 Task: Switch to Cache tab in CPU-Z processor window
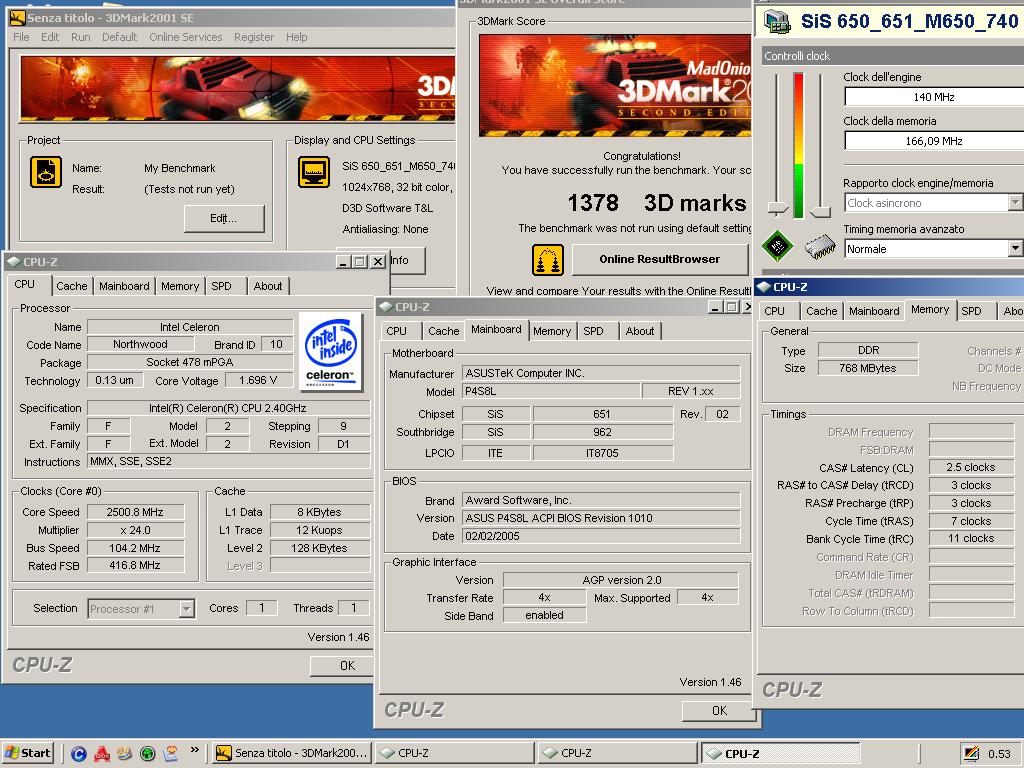click(71, 286)
